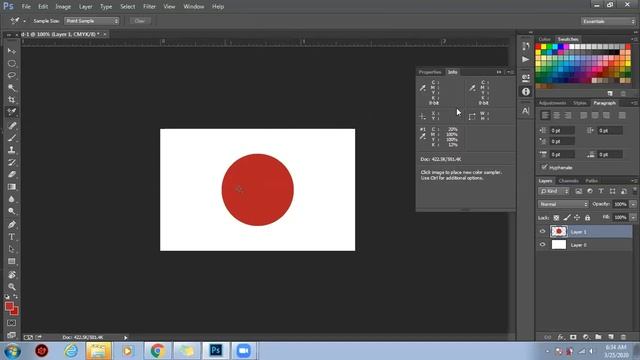
Task: Center paragraph text
Action: coord(556,116)
